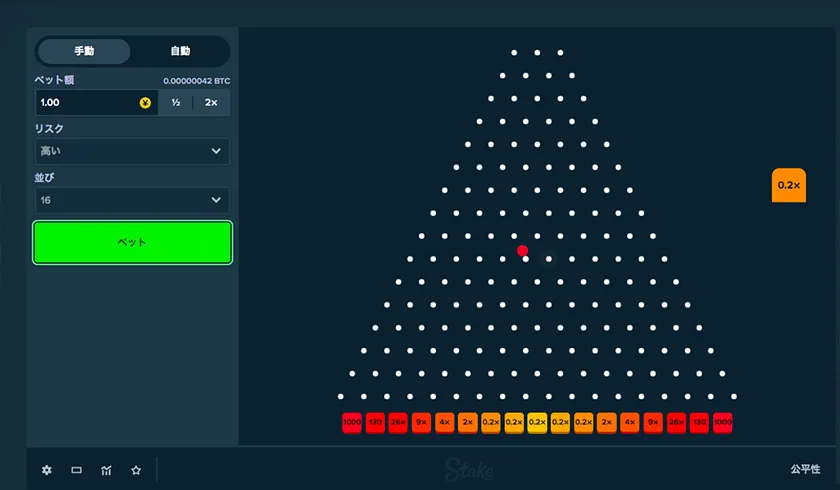Switch to the 自動 auto tab

(x=181, y=51)
